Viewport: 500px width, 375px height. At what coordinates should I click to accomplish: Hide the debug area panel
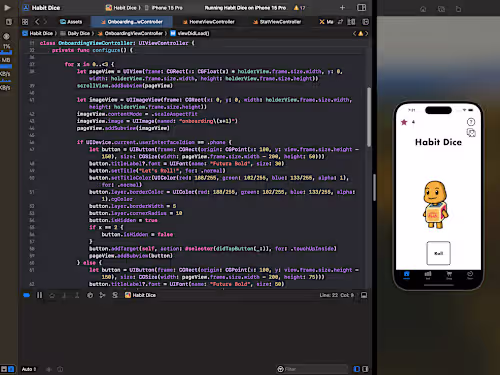click(x=364, y=295)
